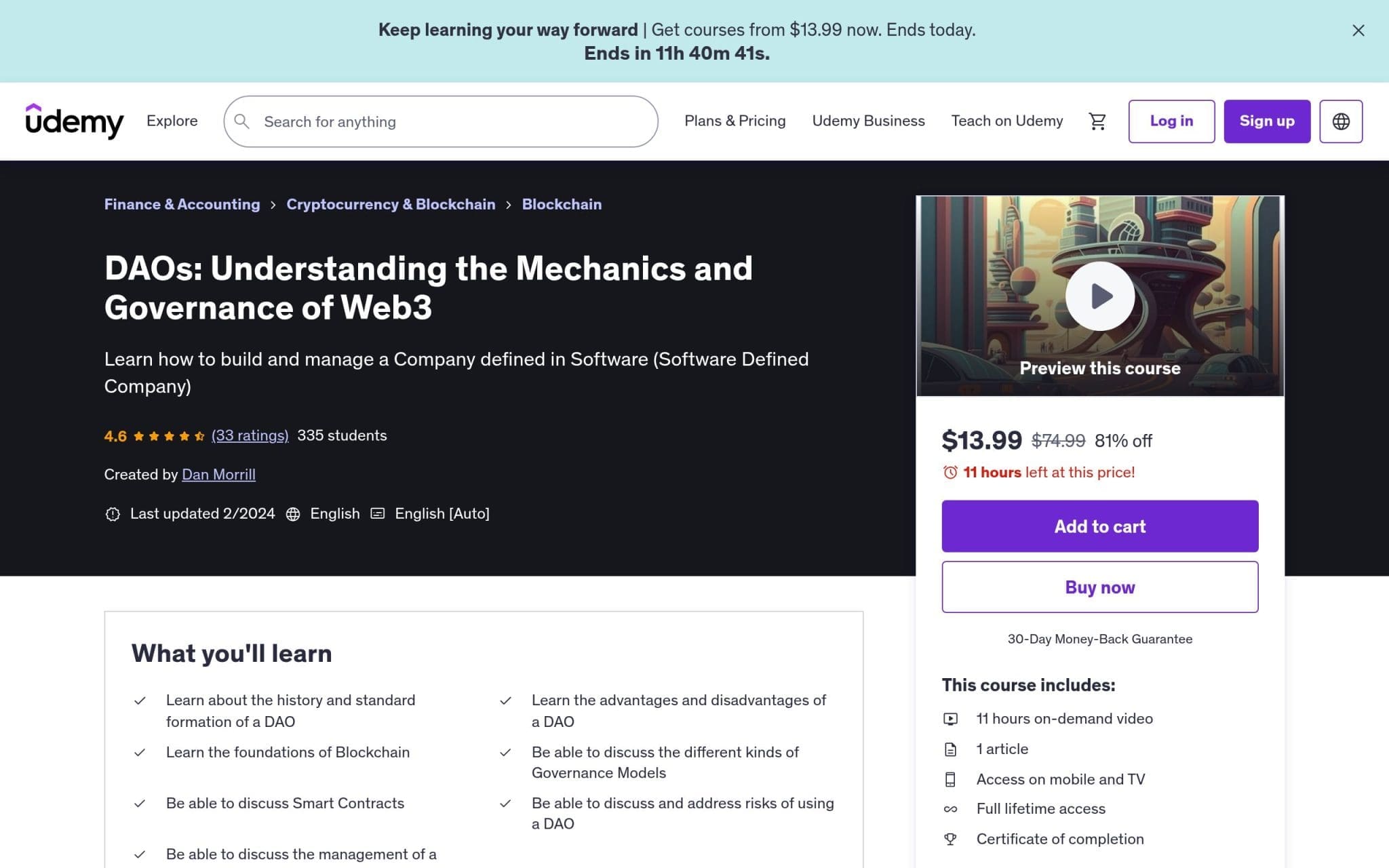1389x868 pixels.
Task: Click the What you'll learn heading
Action: [x=231, y=654]
